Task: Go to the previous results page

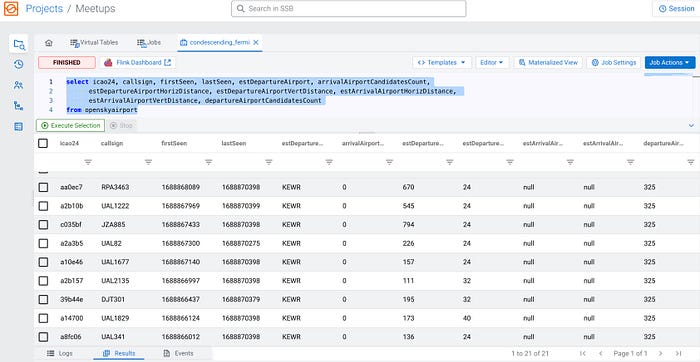Action: (600, 354)
